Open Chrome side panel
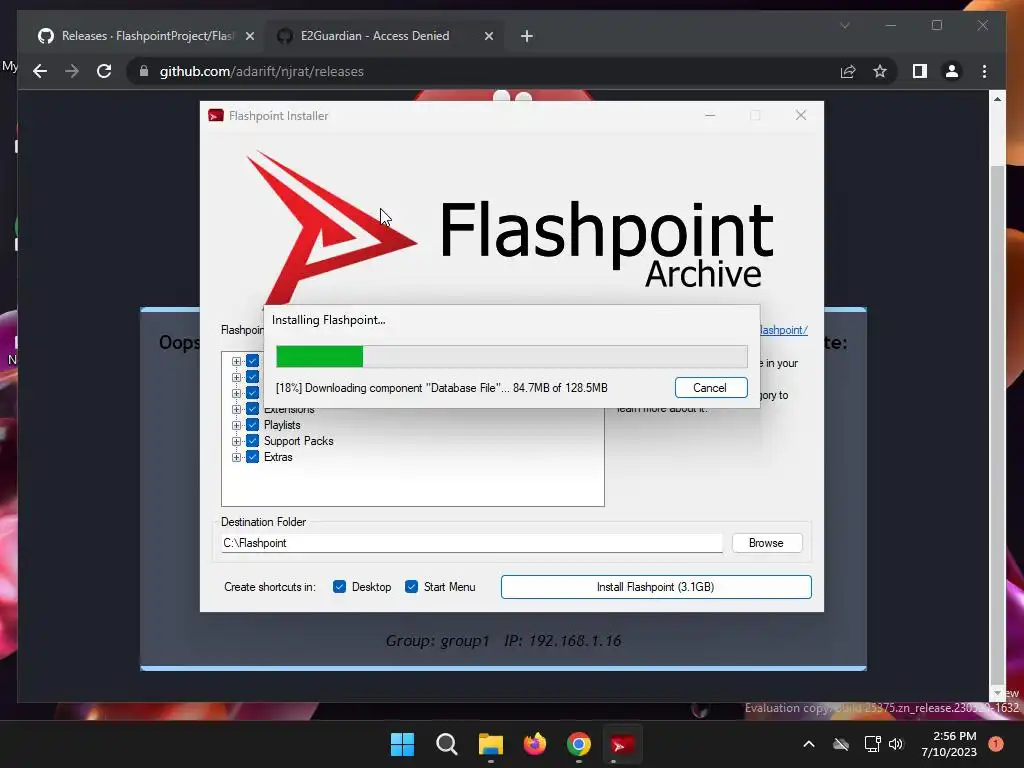Image resolution: width=1024 pixels, height=768 pixels. [920, 71]
